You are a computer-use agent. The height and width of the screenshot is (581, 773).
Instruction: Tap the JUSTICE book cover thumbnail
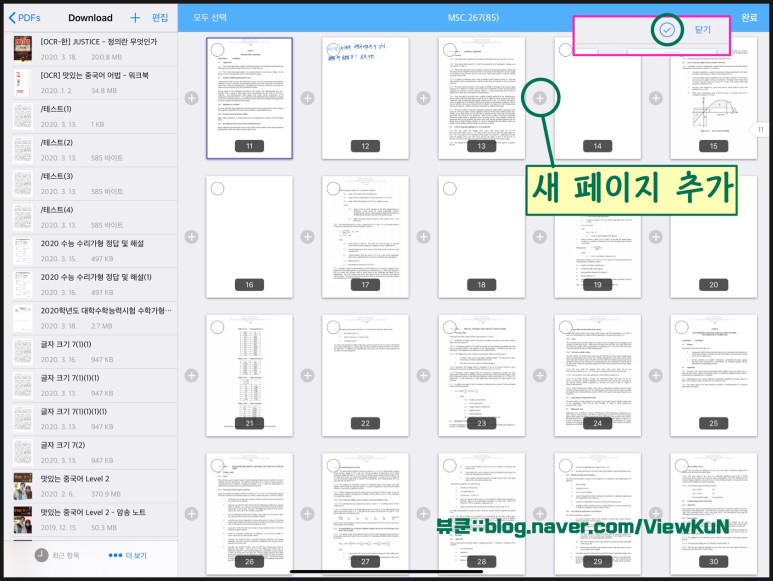click(x=23, y=49)
